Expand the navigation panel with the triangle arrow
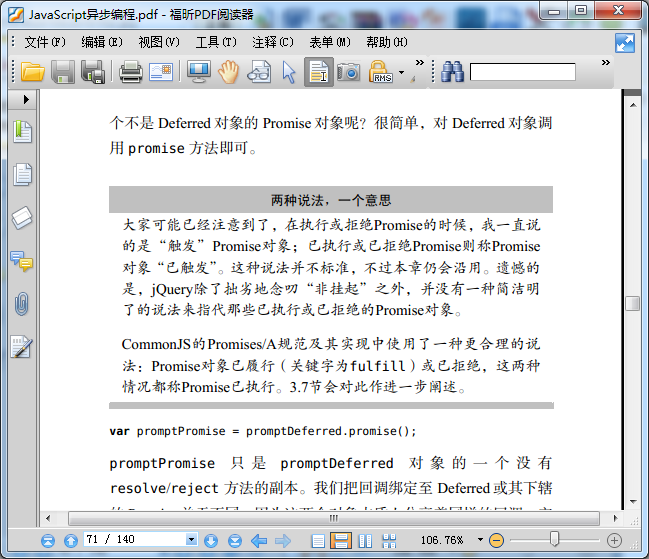The height and width of the screenshot is (559, 649). pyautogui.click(x=26, y=99)
